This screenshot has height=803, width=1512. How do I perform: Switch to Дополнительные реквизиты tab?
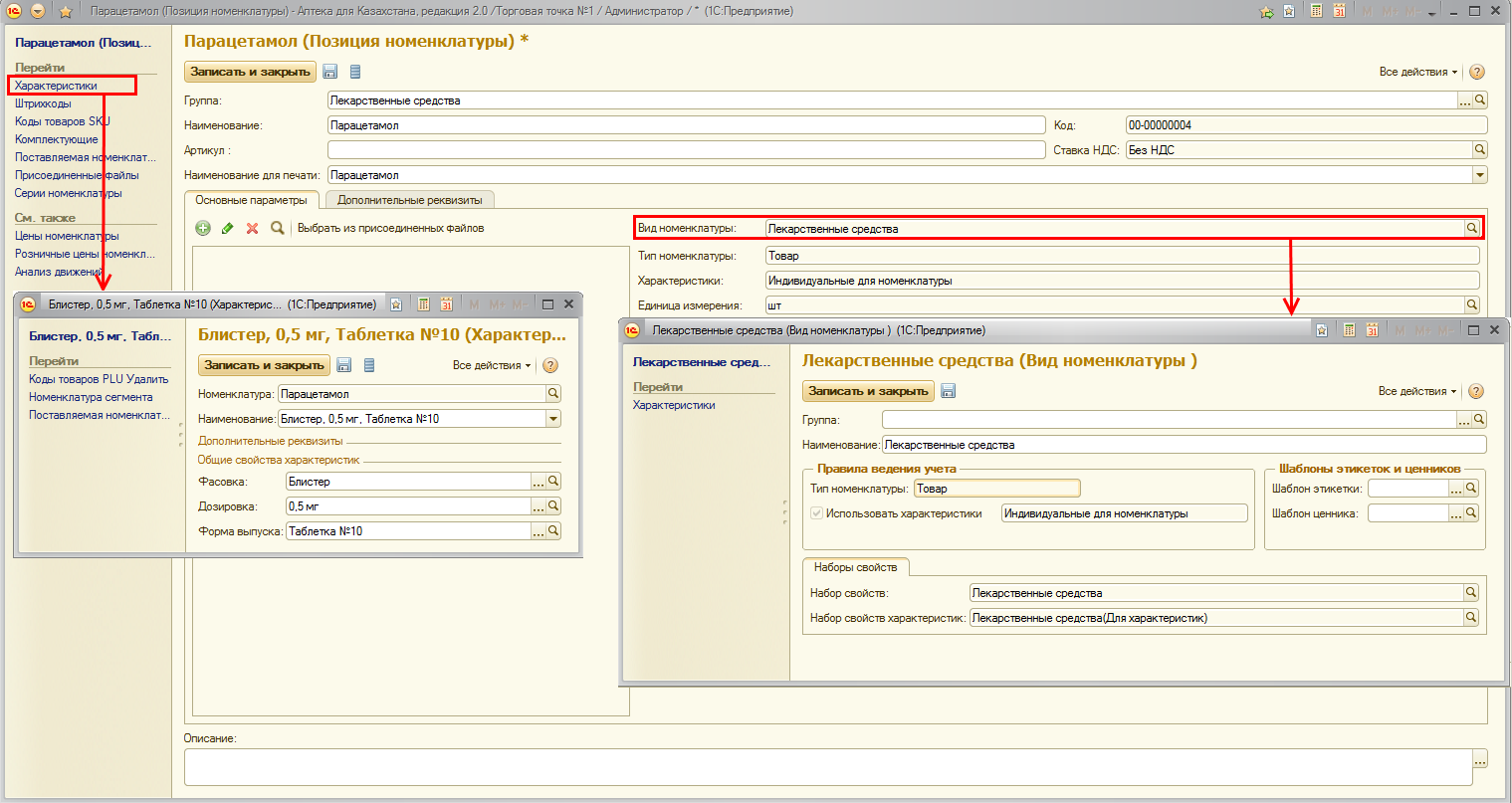tap(409, 200)
